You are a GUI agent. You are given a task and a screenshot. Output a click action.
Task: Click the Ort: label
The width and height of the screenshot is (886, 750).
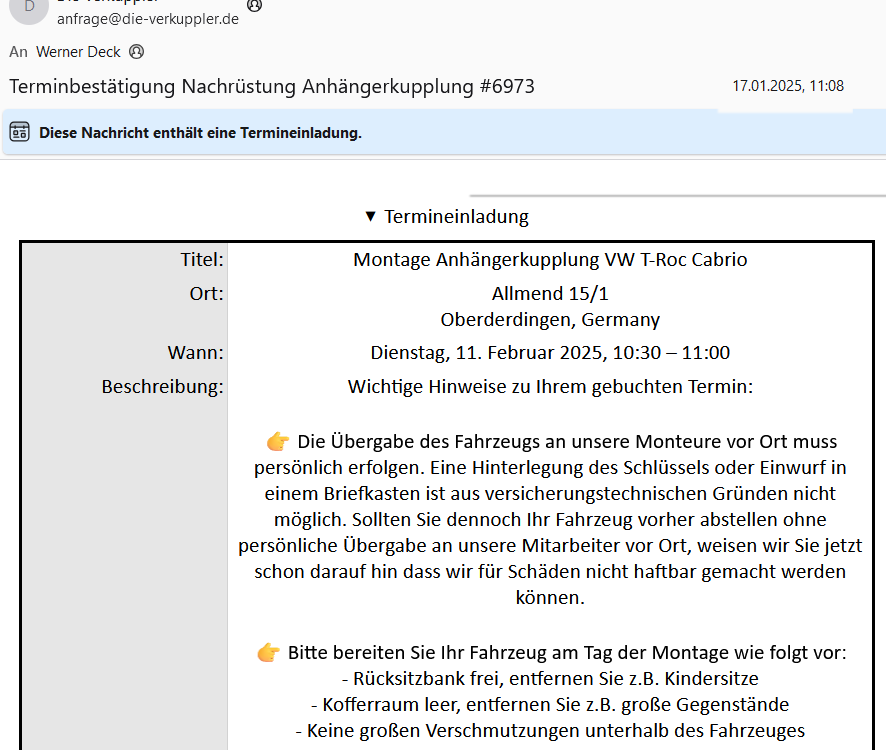[x=206, y=293]
